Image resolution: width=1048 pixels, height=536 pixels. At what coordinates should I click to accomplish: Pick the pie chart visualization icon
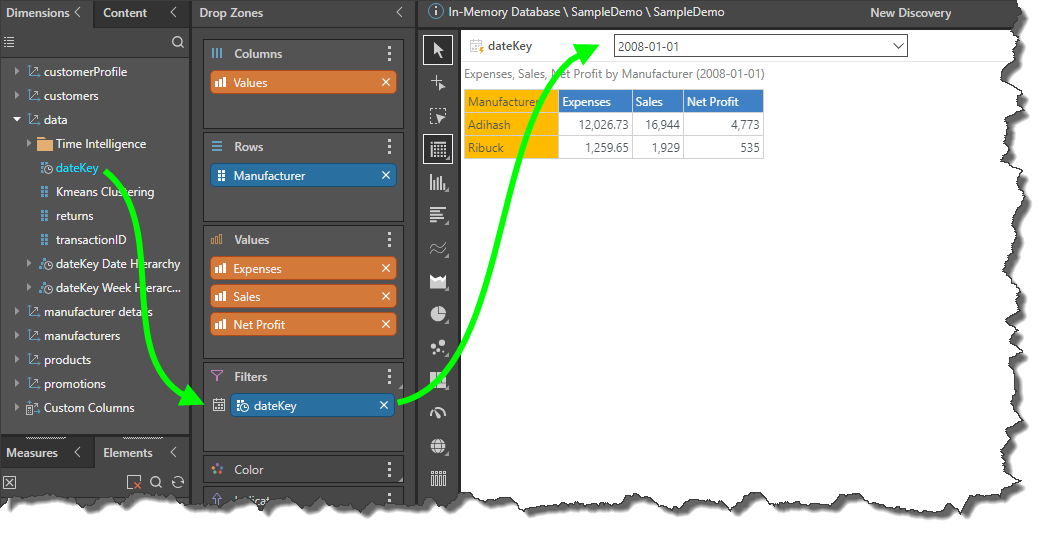437,314
